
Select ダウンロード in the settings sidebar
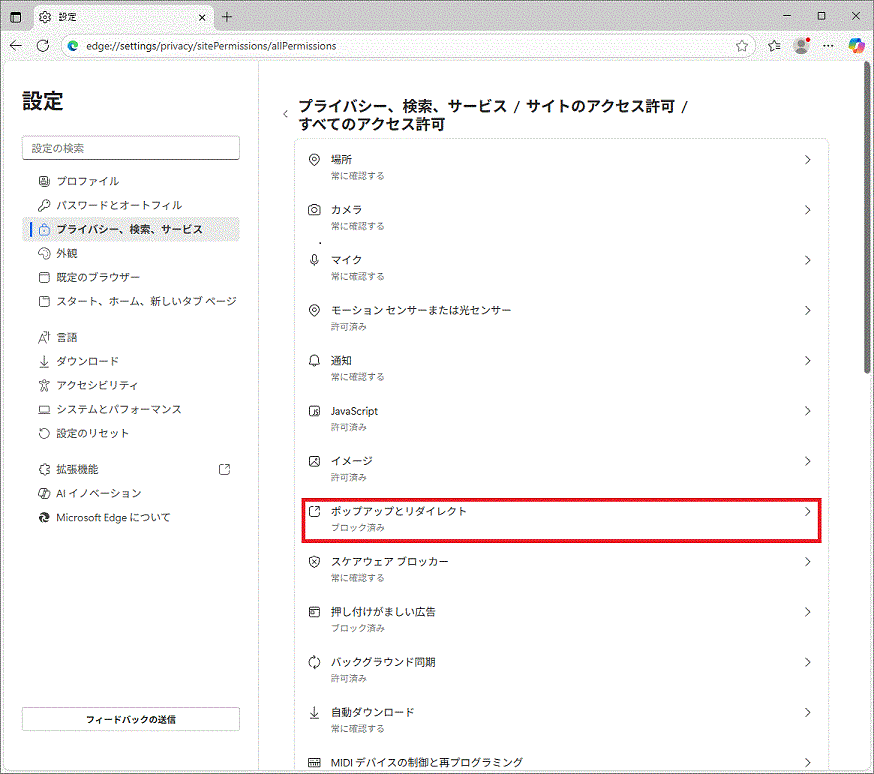[87, 361]
